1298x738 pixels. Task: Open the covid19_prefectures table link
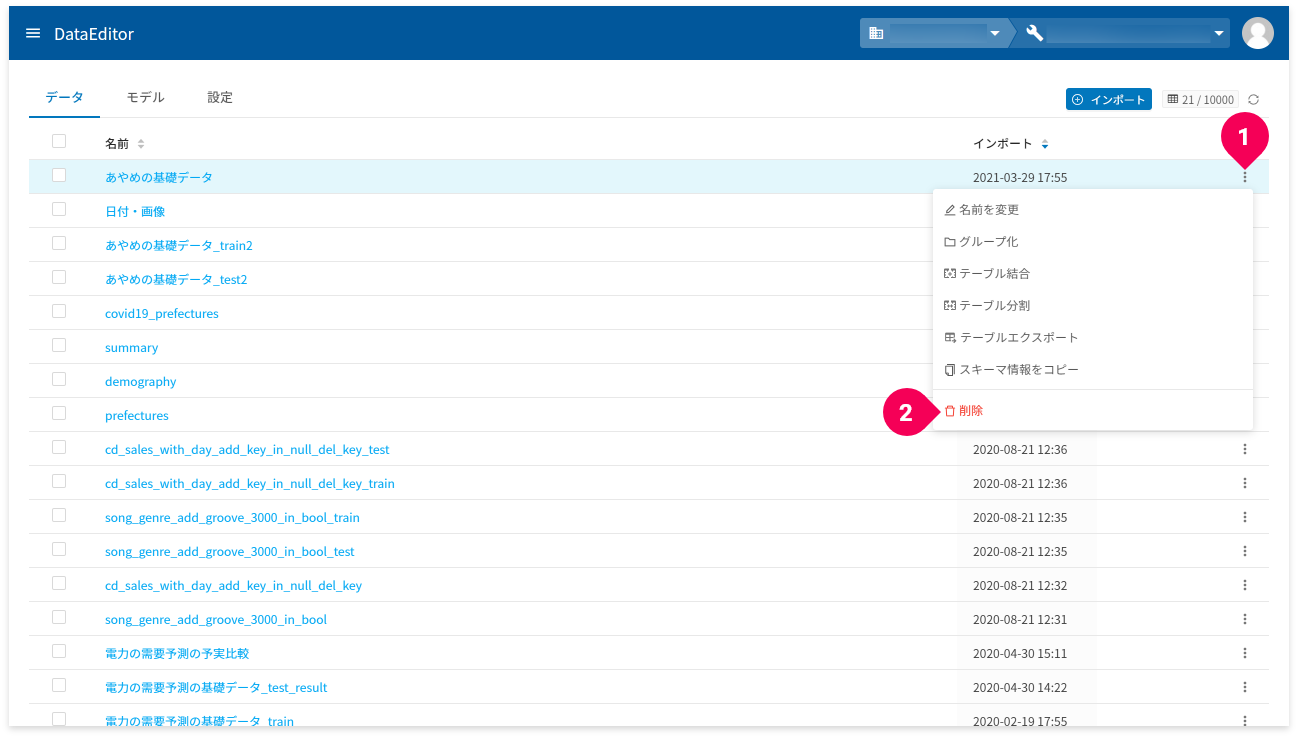(x=162, y=313)
